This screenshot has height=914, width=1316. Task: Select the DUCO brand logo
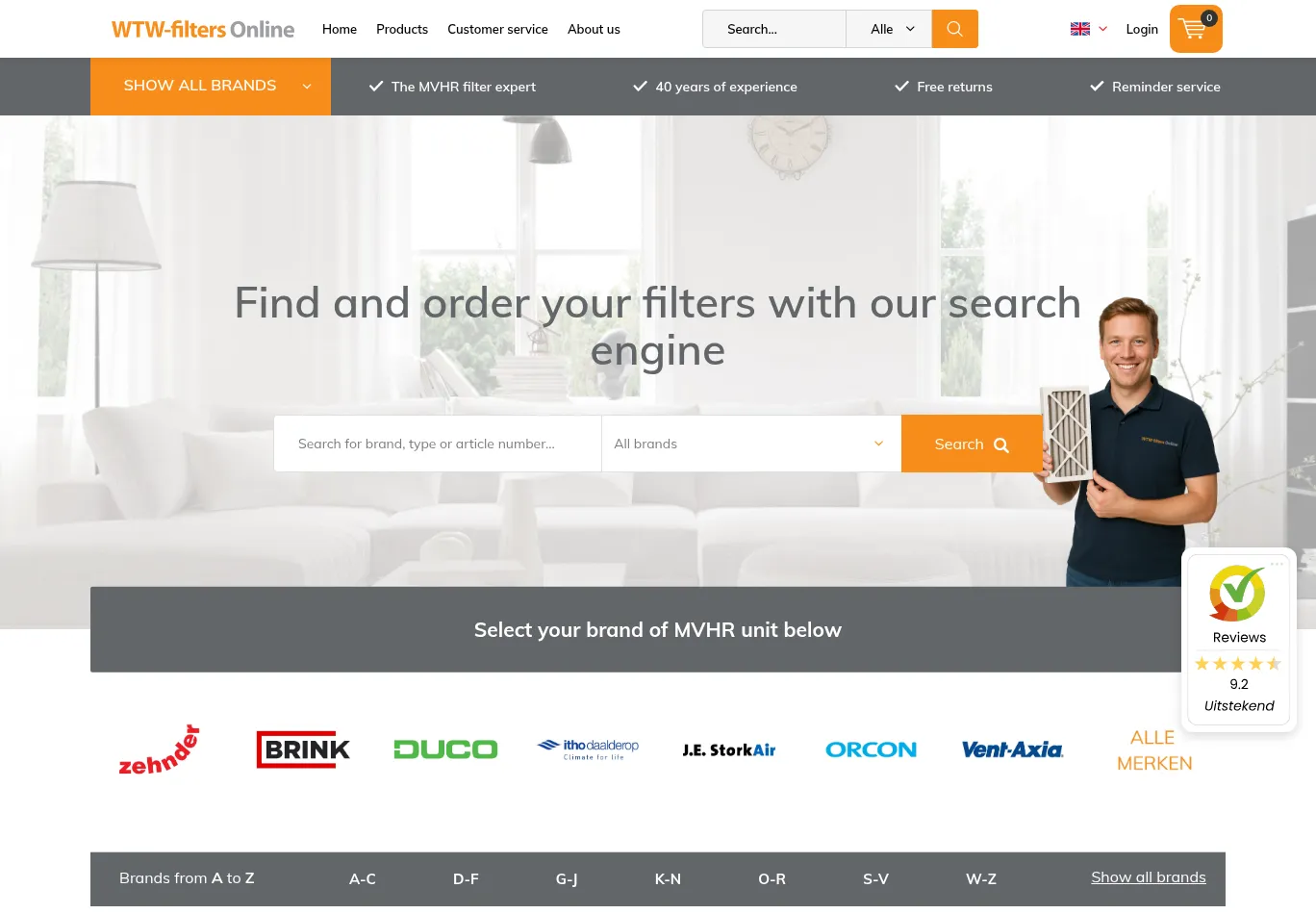click(x=445, y=749)
